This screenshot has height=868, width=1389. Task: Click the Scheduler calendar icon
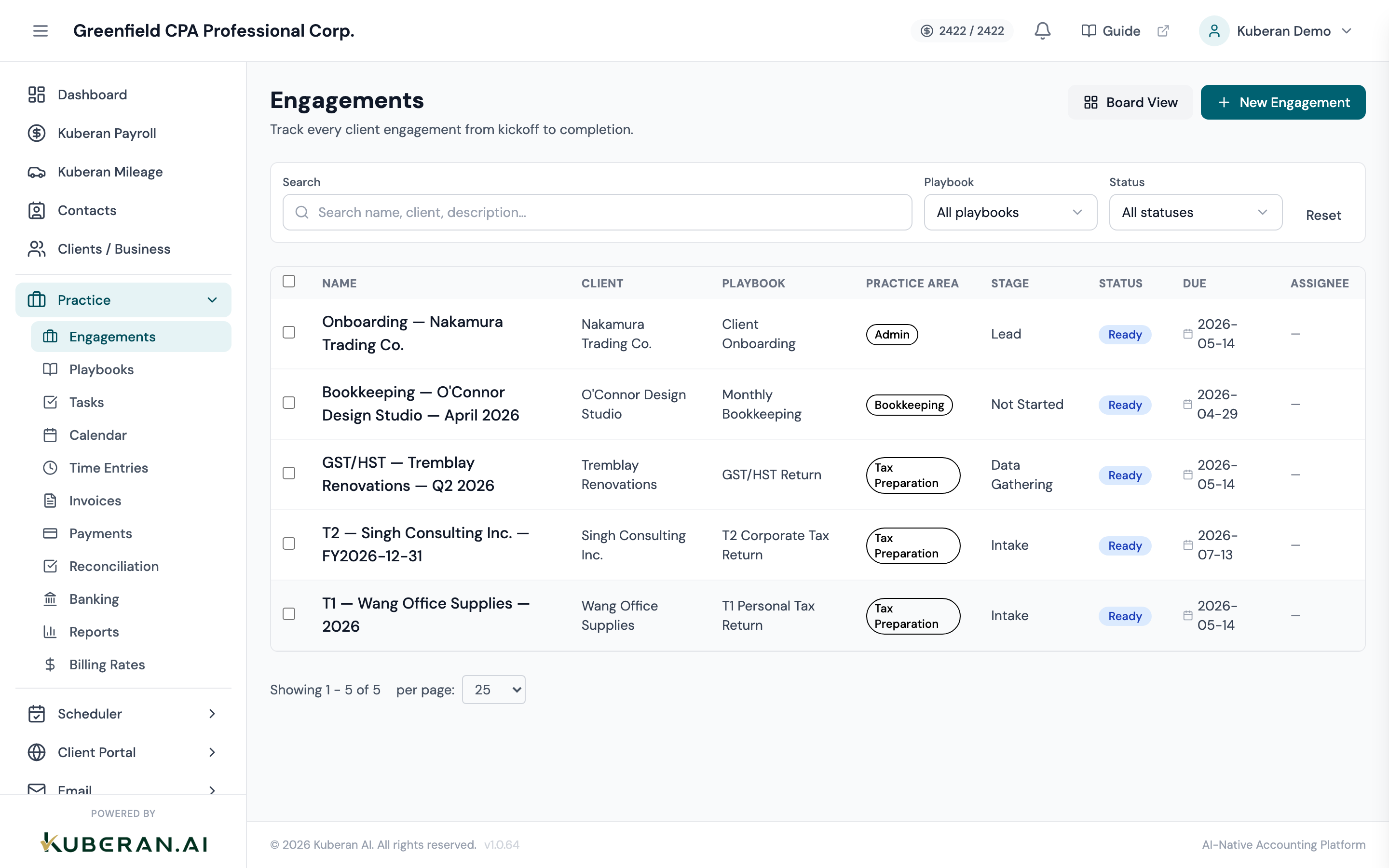tap(37, 714)
